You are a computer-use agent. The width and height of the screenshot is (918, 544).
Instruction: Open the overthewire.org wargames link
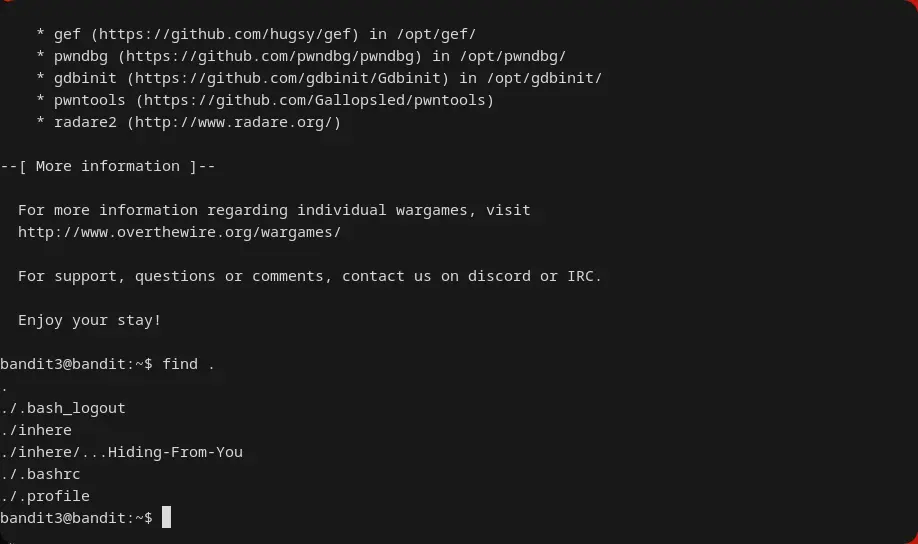(x=179, y=232)
